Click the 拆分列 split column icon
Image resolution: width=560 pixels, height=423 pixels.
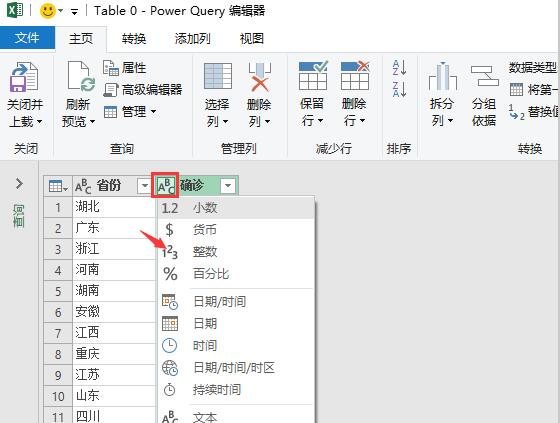coord(443,76)
